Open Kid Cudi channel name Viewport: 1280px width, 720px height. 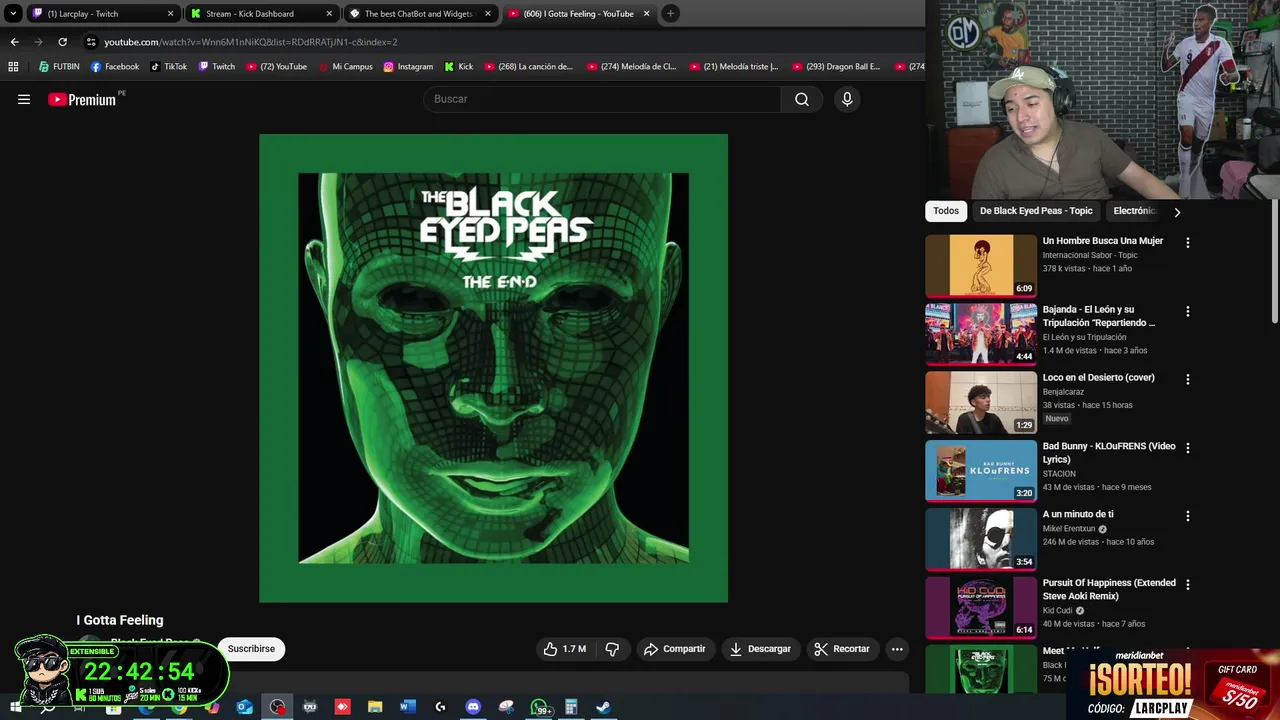1057,611
